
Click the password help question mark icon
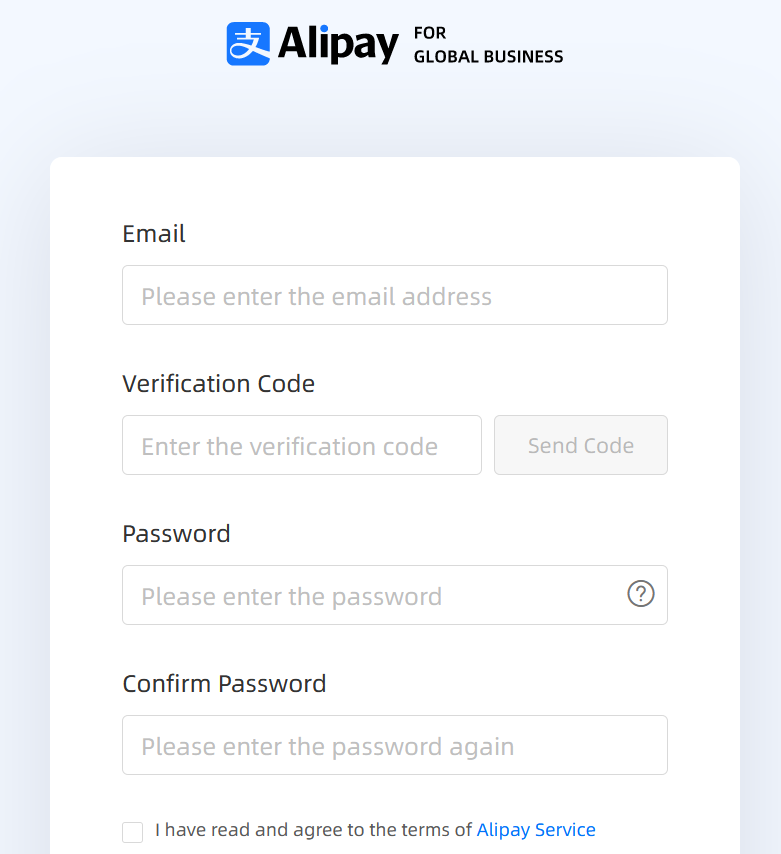(x=640, y=594)
